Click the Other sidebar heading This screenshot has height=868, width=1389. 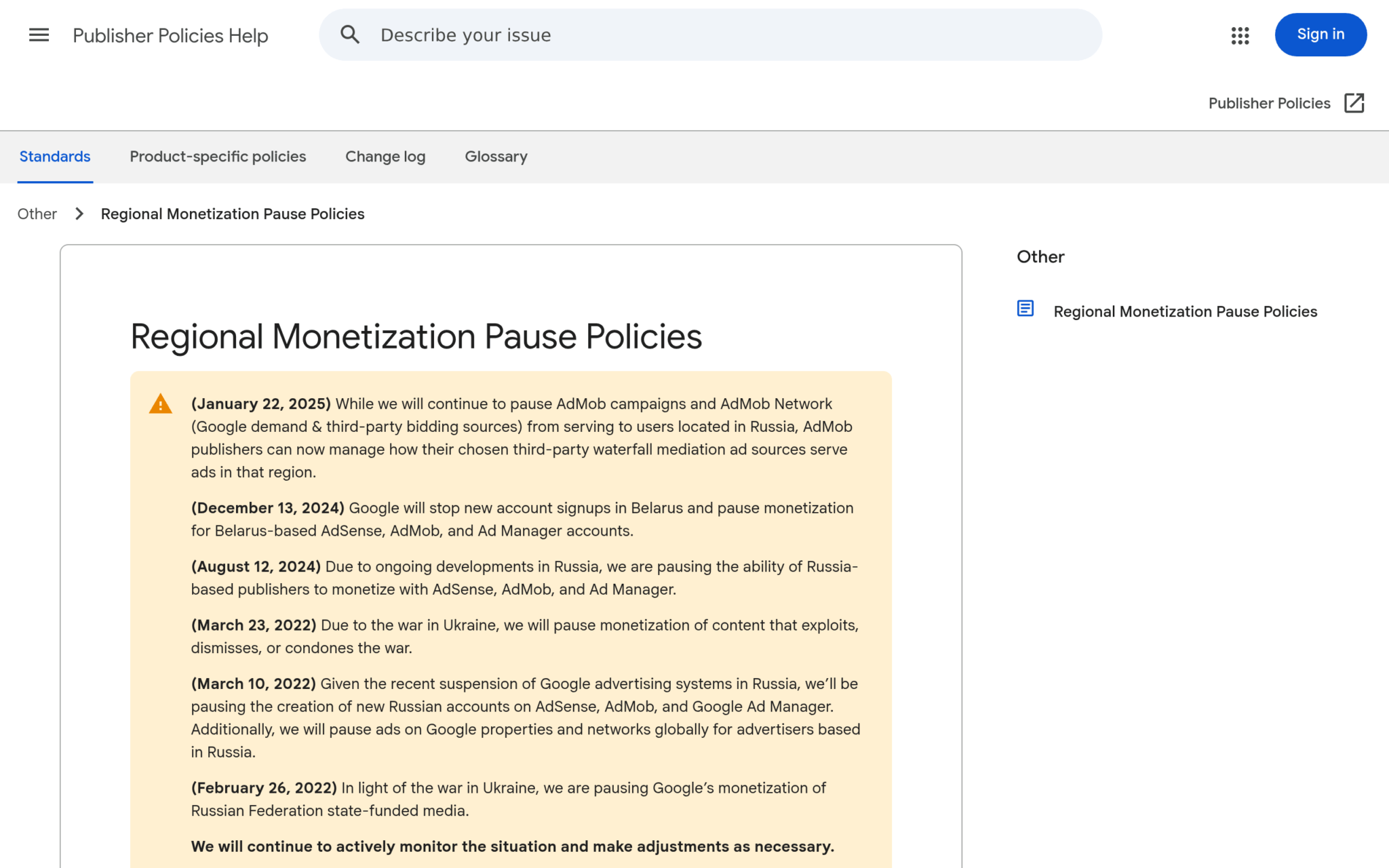pos(1040,256)
